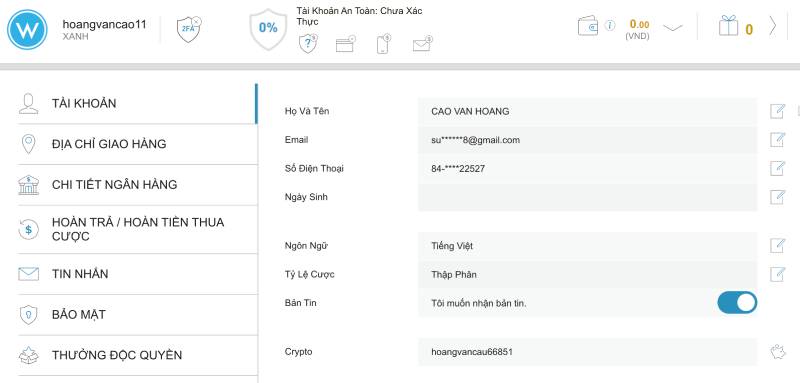Screen dimensions: 800x383
Task: Open the gift box rewards icon
Action: click(x=729, y=25)
